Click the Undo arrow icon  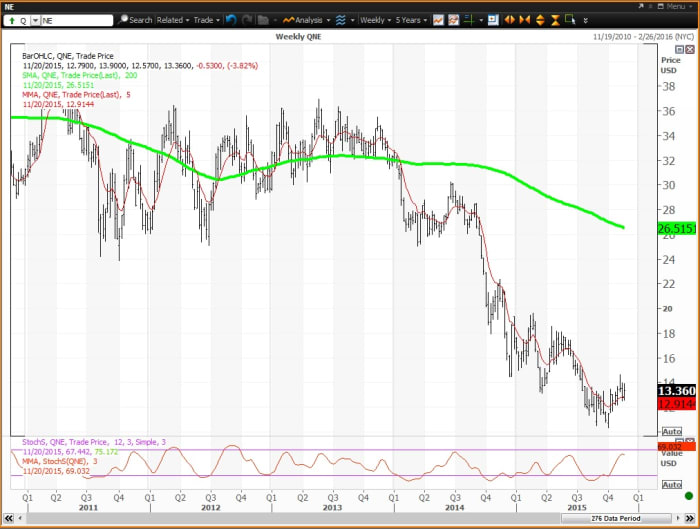tap(231, 19)
